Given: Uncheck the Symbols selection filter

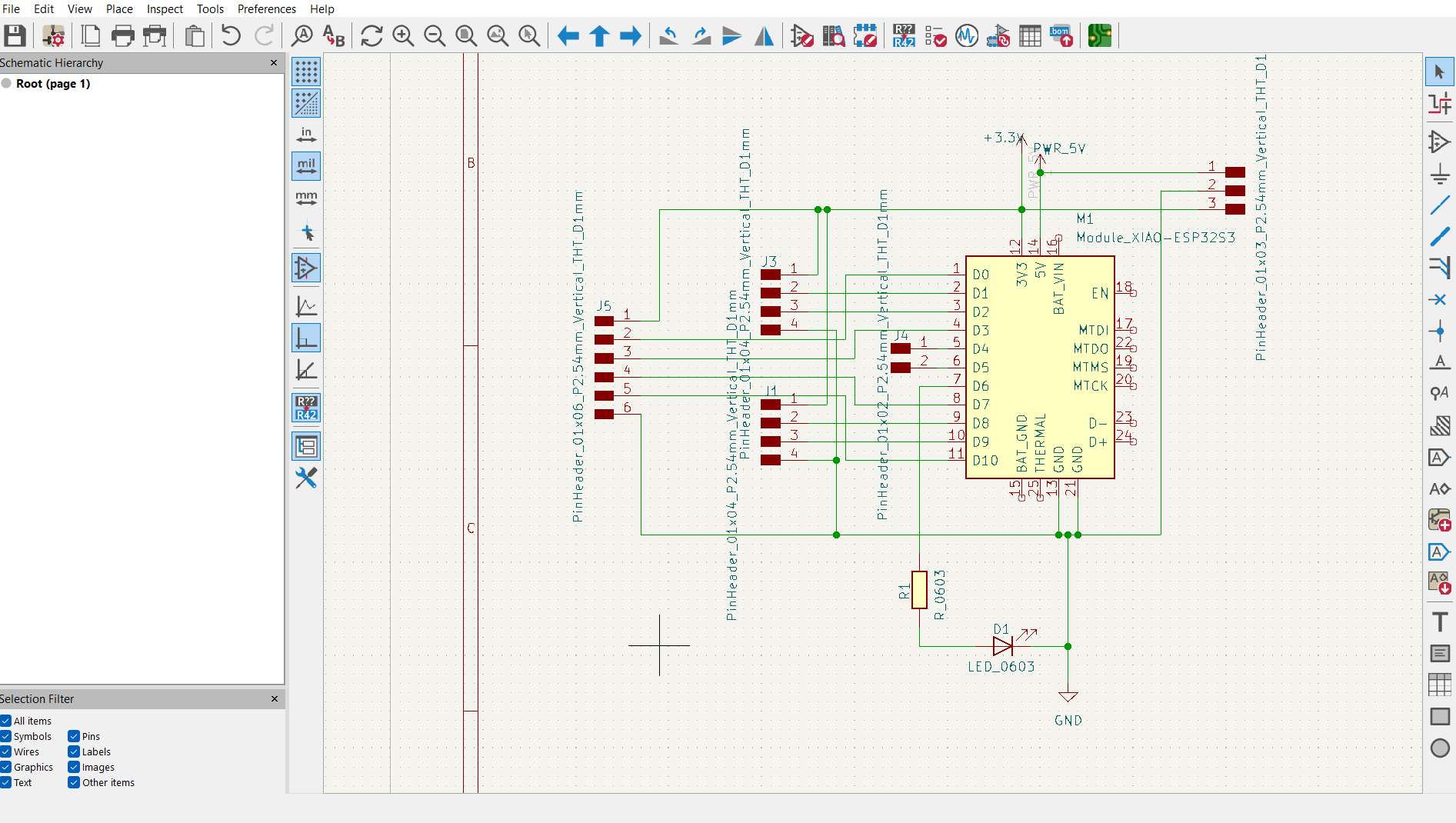Looking at the screenshot, I should pos(7,736).
